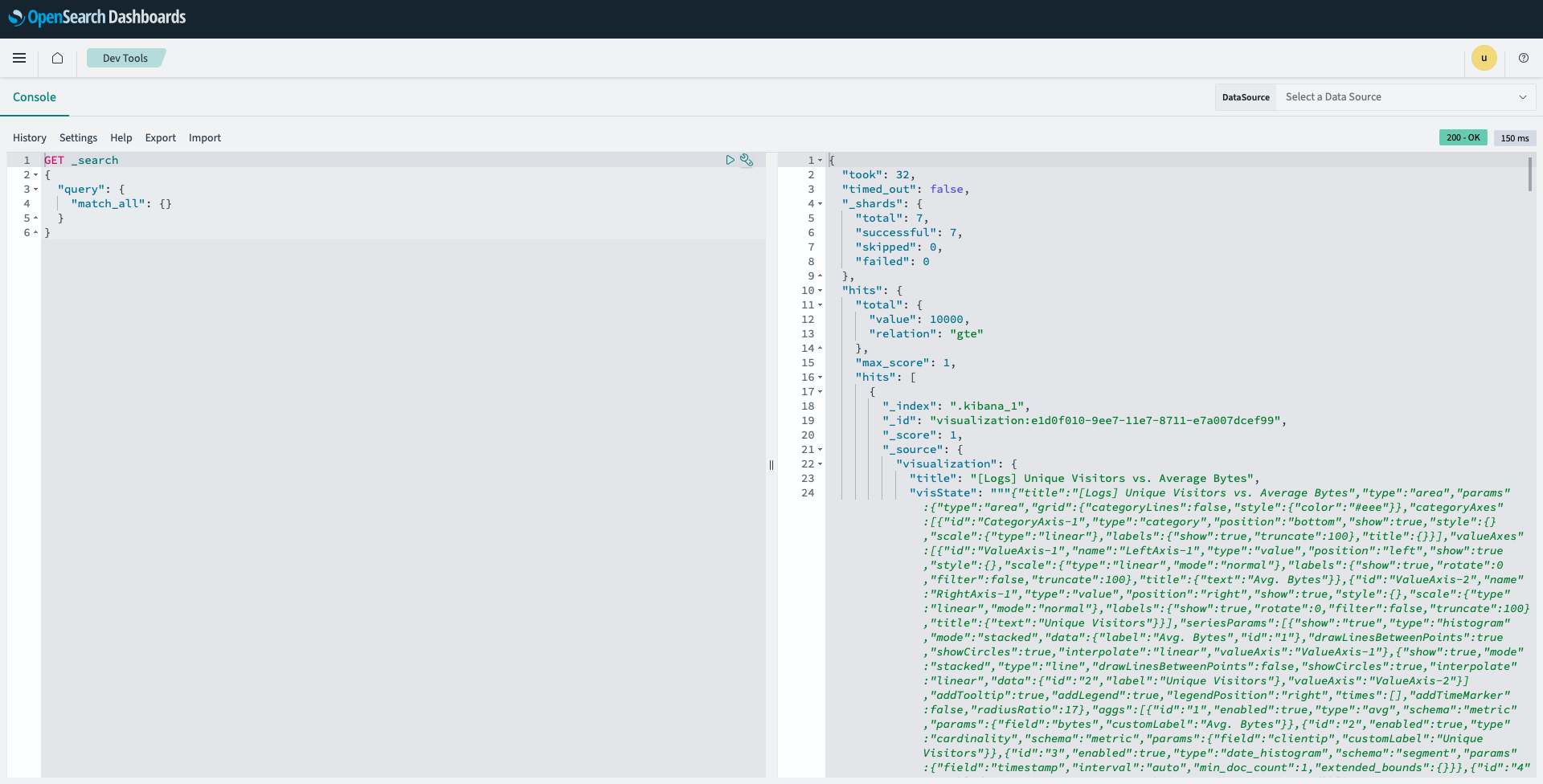The height and width of the screenshot is (784, 1543).
Task: Click the response panel scrollbar
Action: point(1530,173)
